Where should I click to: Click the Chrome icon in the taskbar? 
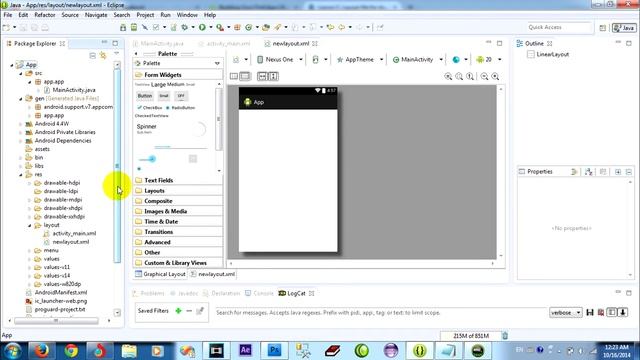(x=71, y=351)
